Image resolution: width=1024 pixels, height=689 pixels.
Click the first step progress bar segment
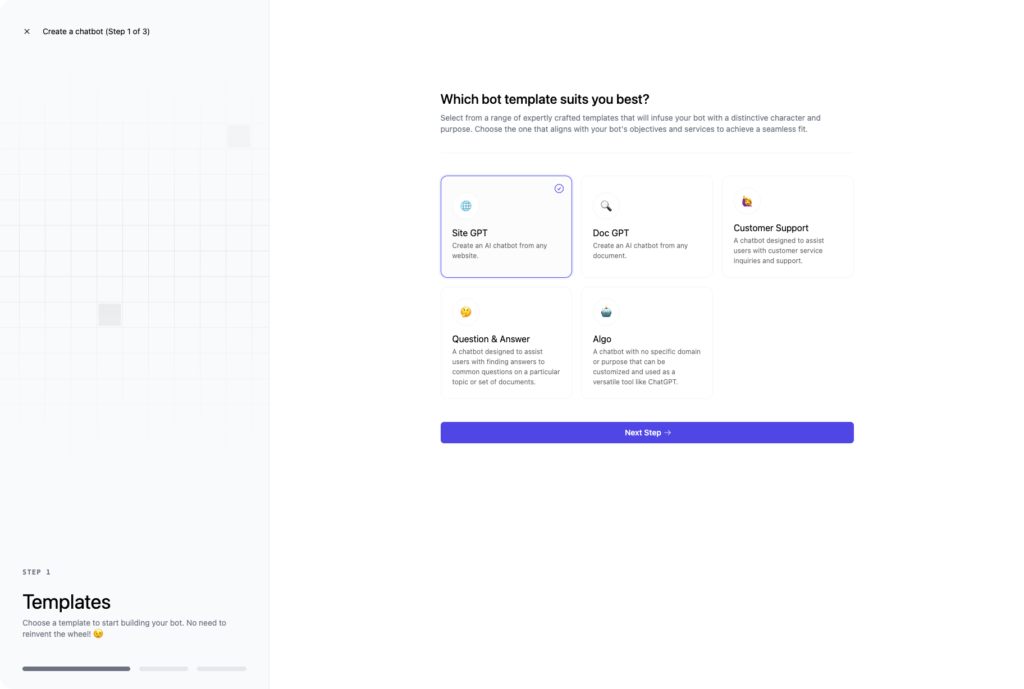point(76,669)
